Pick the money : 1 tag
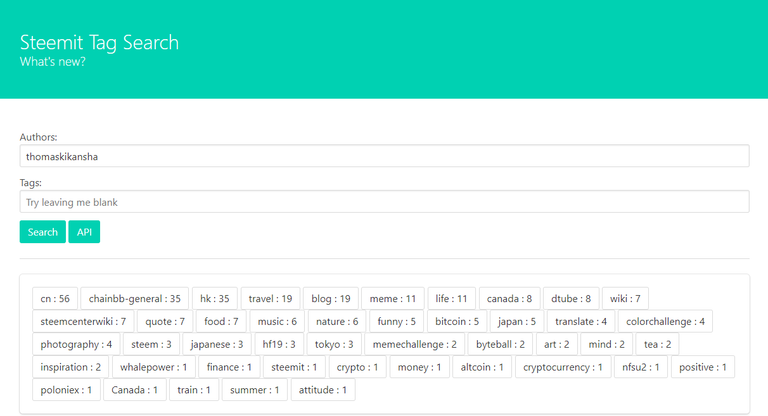Screen dimensions: 768x416 [419, 367]
